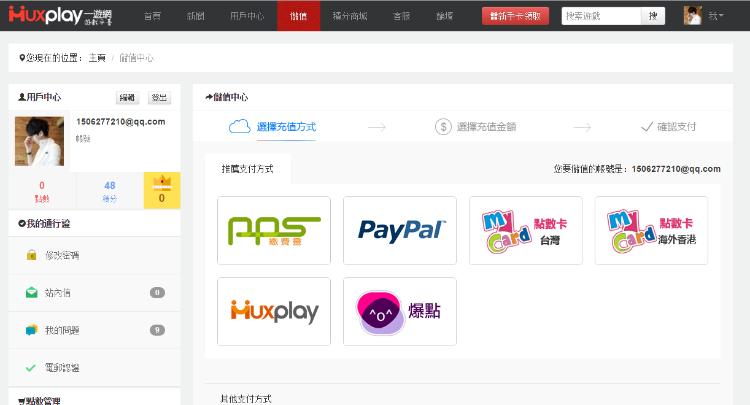Click the 搜 search button
The height and width of the screenshot is (405, 750).
[x=653, y=16]
